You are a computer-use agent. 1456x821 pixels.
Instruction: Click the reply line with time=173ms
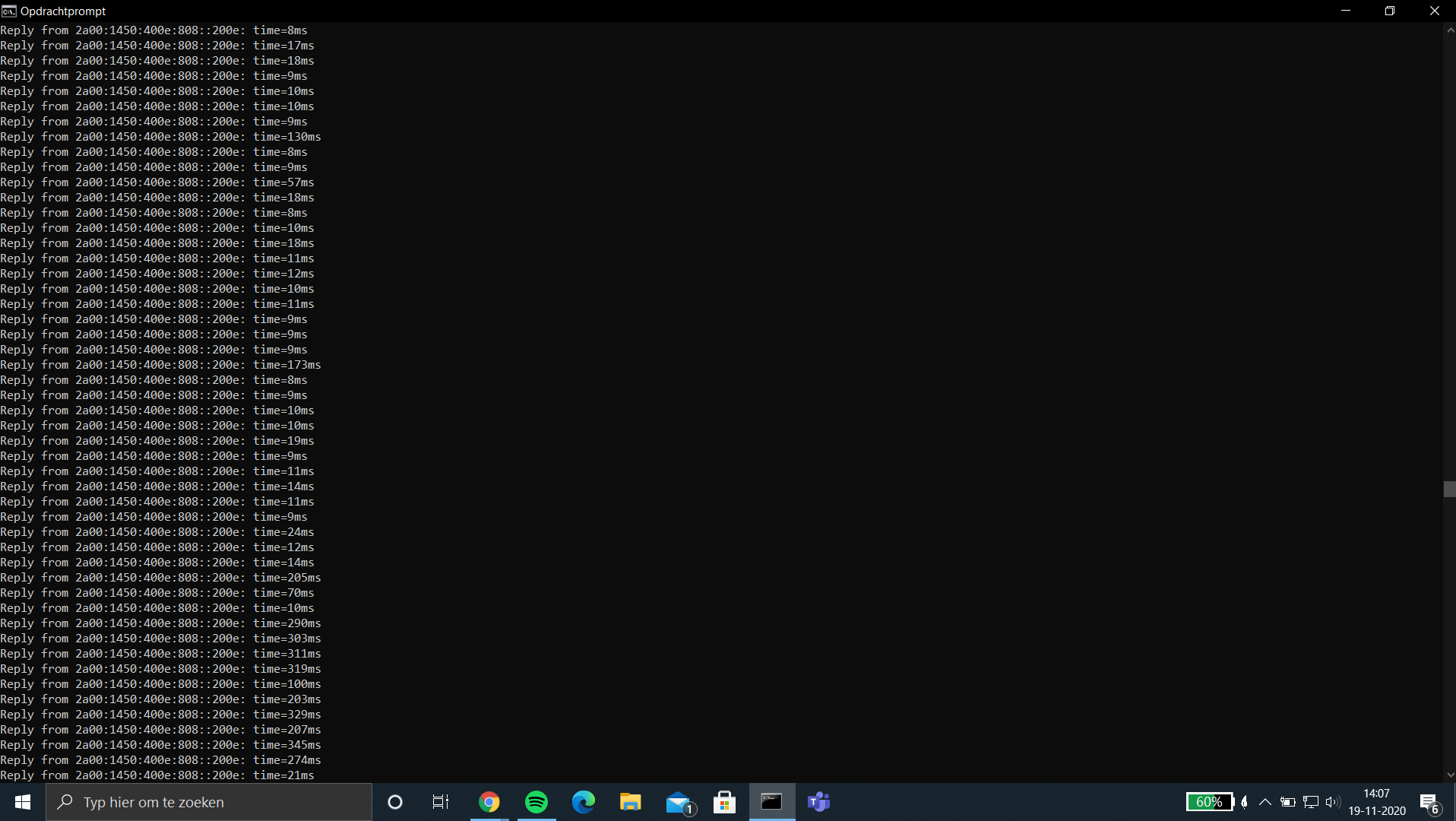[x=160, y=365]
